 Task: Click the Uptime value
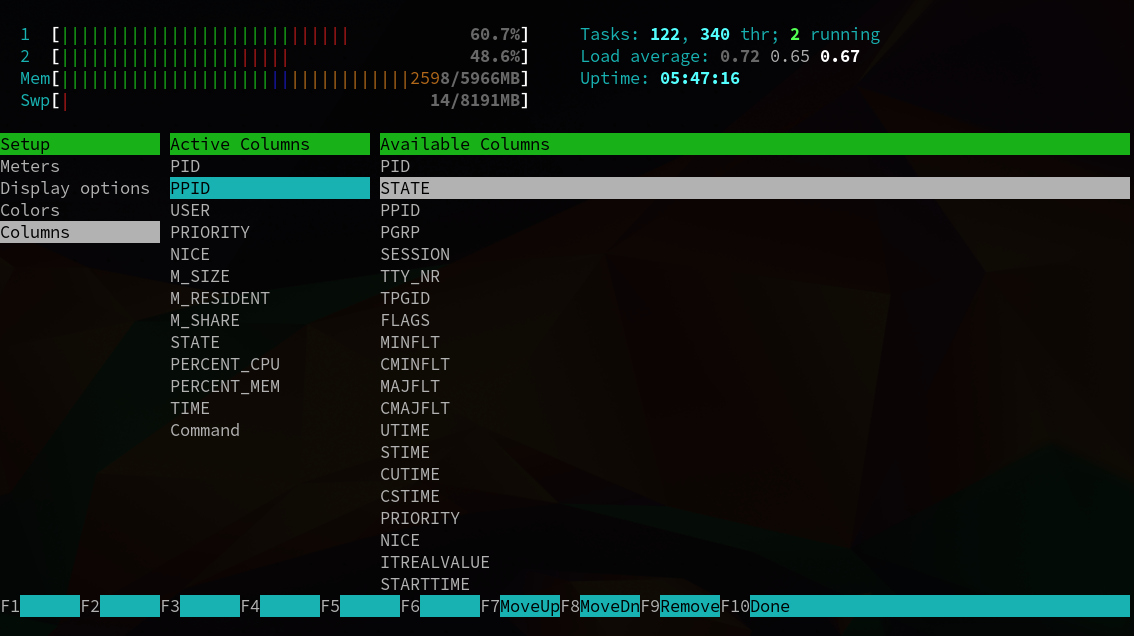tap(699, 78)
